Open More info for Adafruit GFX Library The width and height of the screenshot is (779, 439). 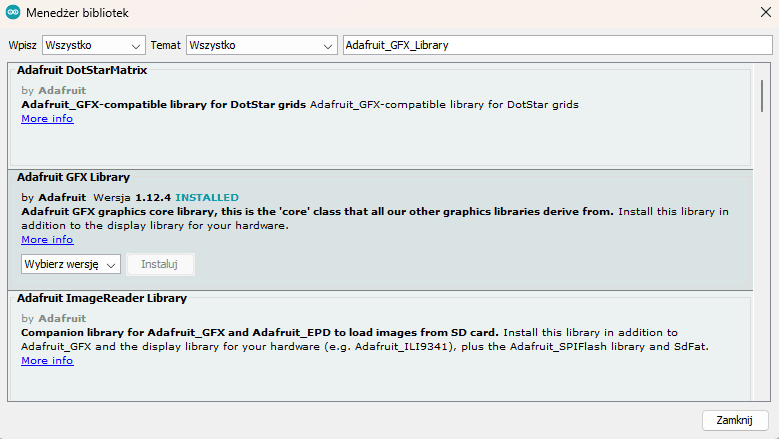point(47,240)
